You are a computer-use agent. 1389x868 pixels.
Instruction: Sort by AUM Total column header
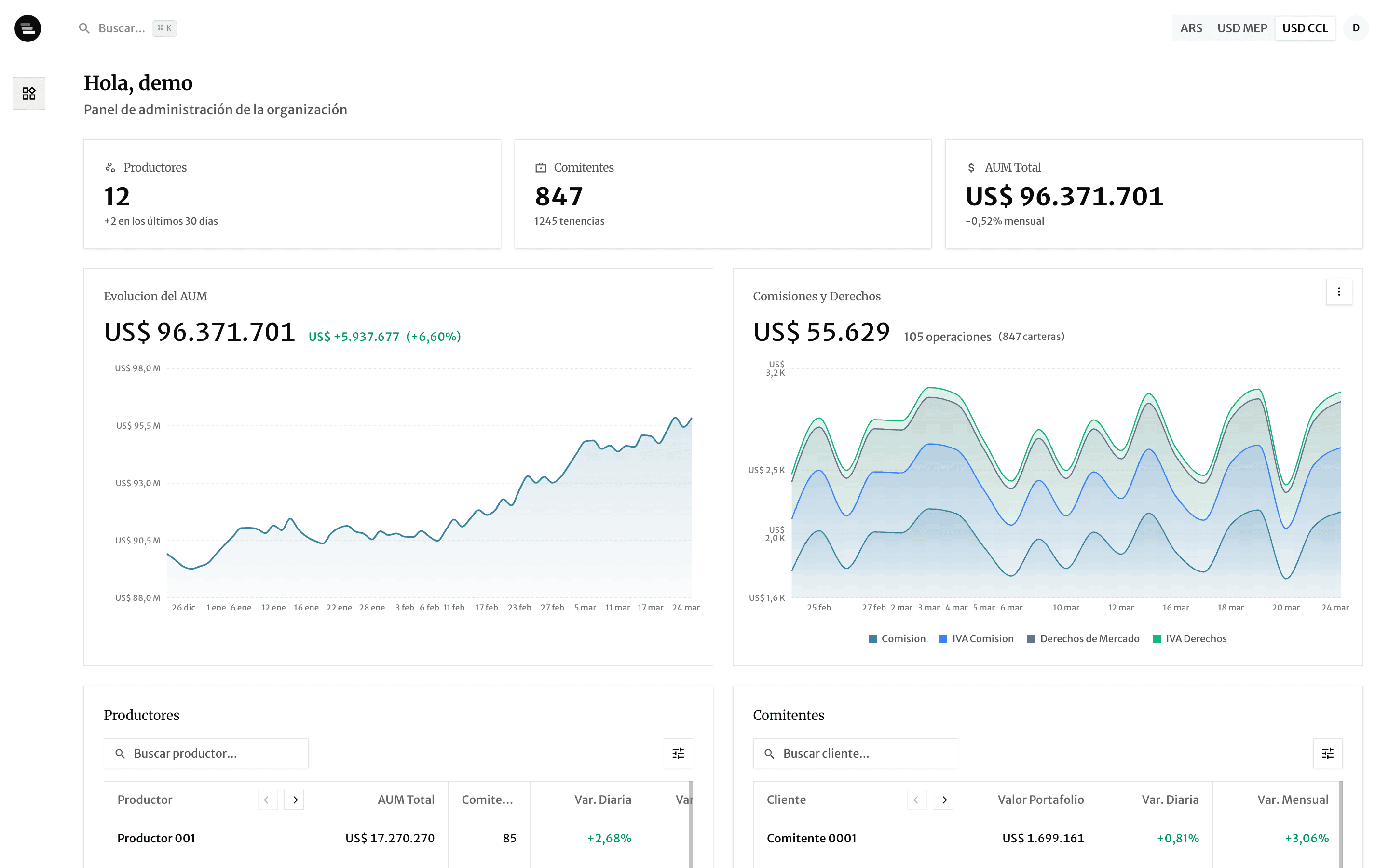pos(405,800)
